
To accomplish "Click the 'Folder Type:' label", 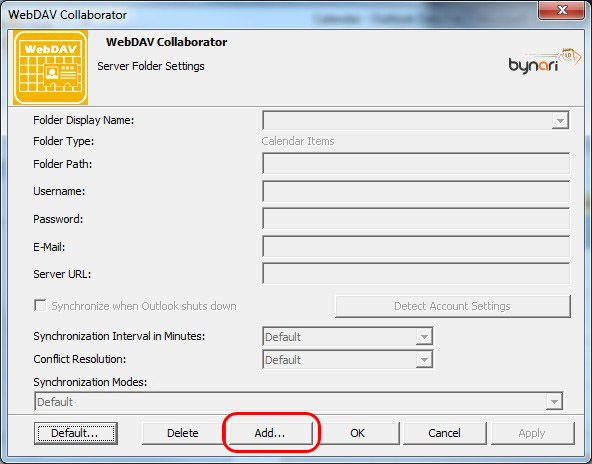I will [63, 141].
